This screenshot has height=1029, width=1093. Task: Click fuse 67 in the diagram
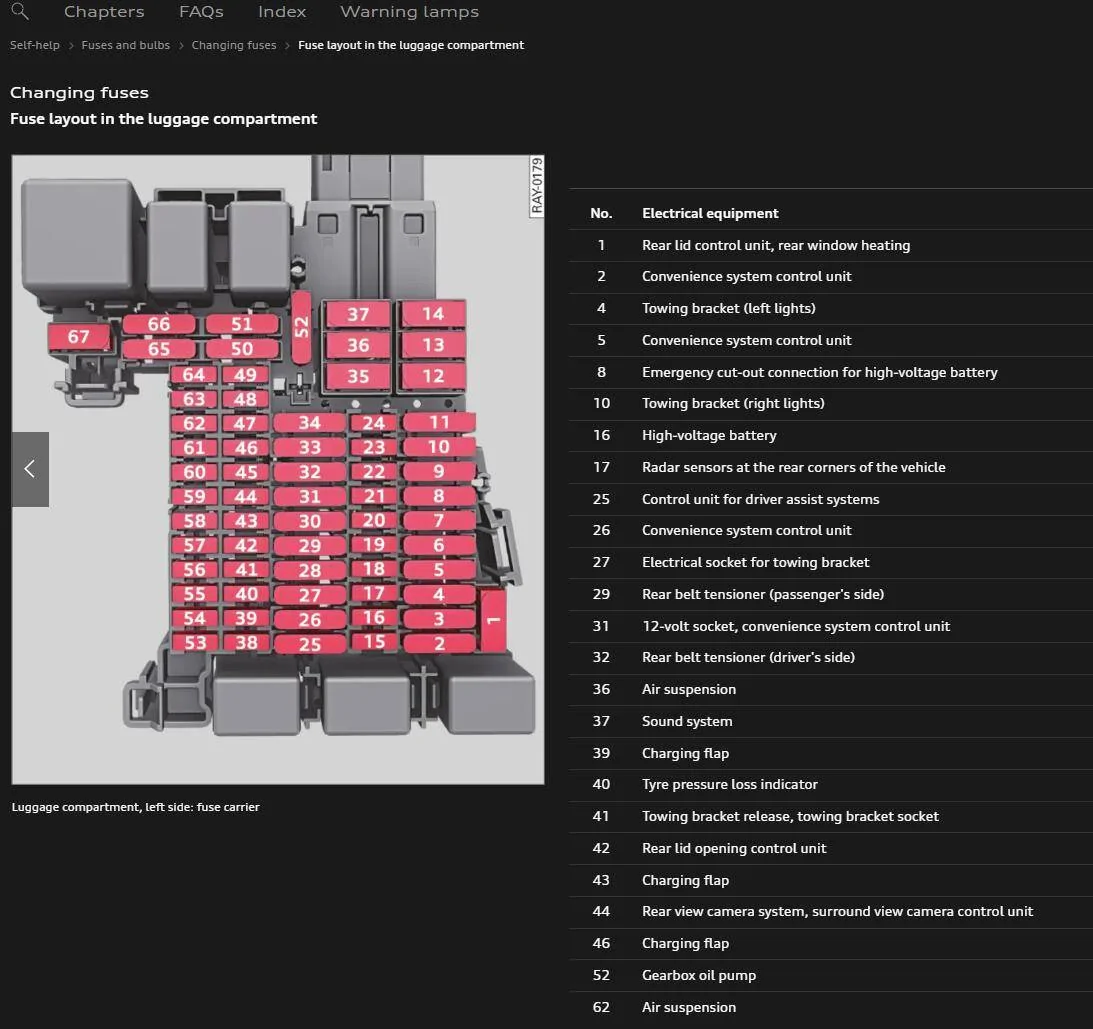78,337
